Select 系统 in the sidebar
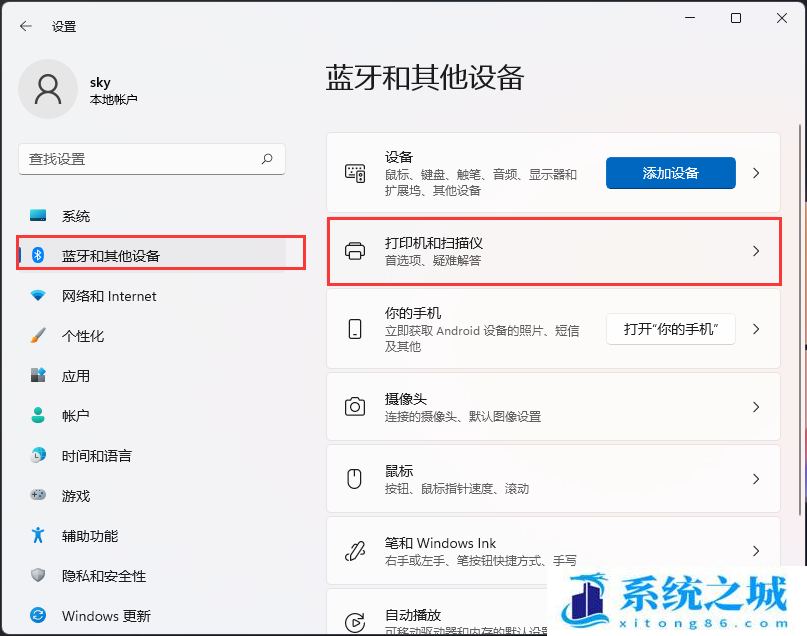 152,216
